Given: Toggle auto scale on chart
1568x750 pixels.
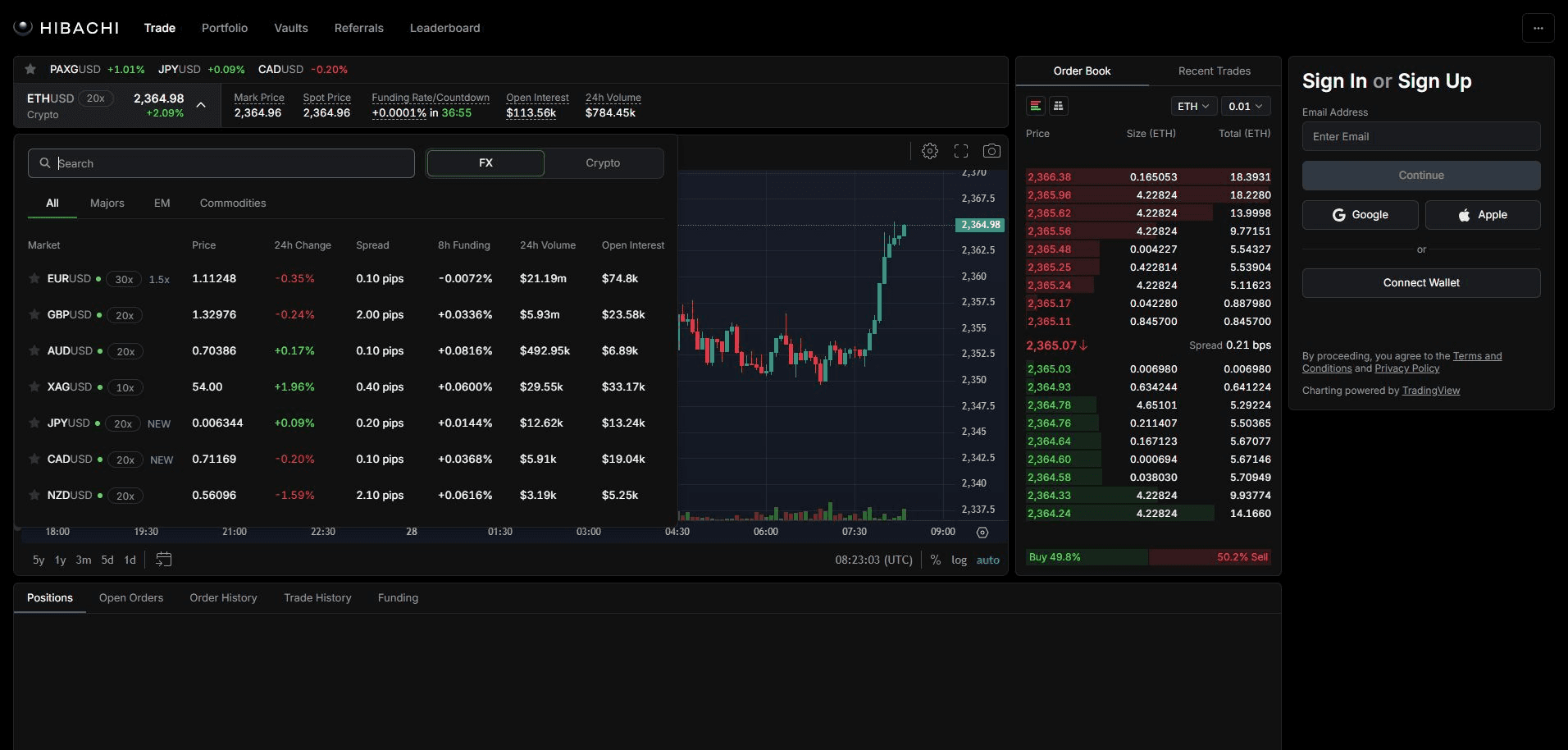Looking at the screenshot, I should point(987,560).
